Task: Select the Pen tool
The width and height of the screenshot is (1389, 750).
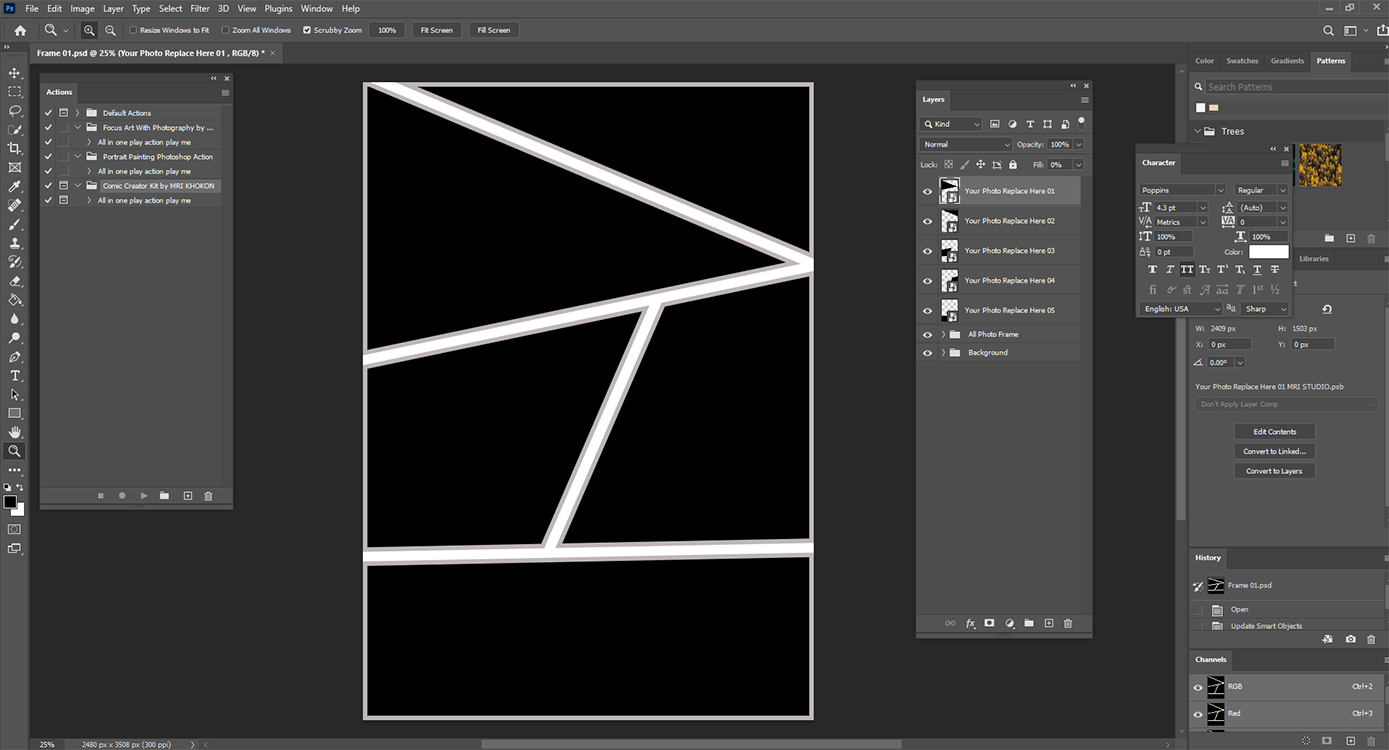Action: pyautogui.click(x=14, y=357)
